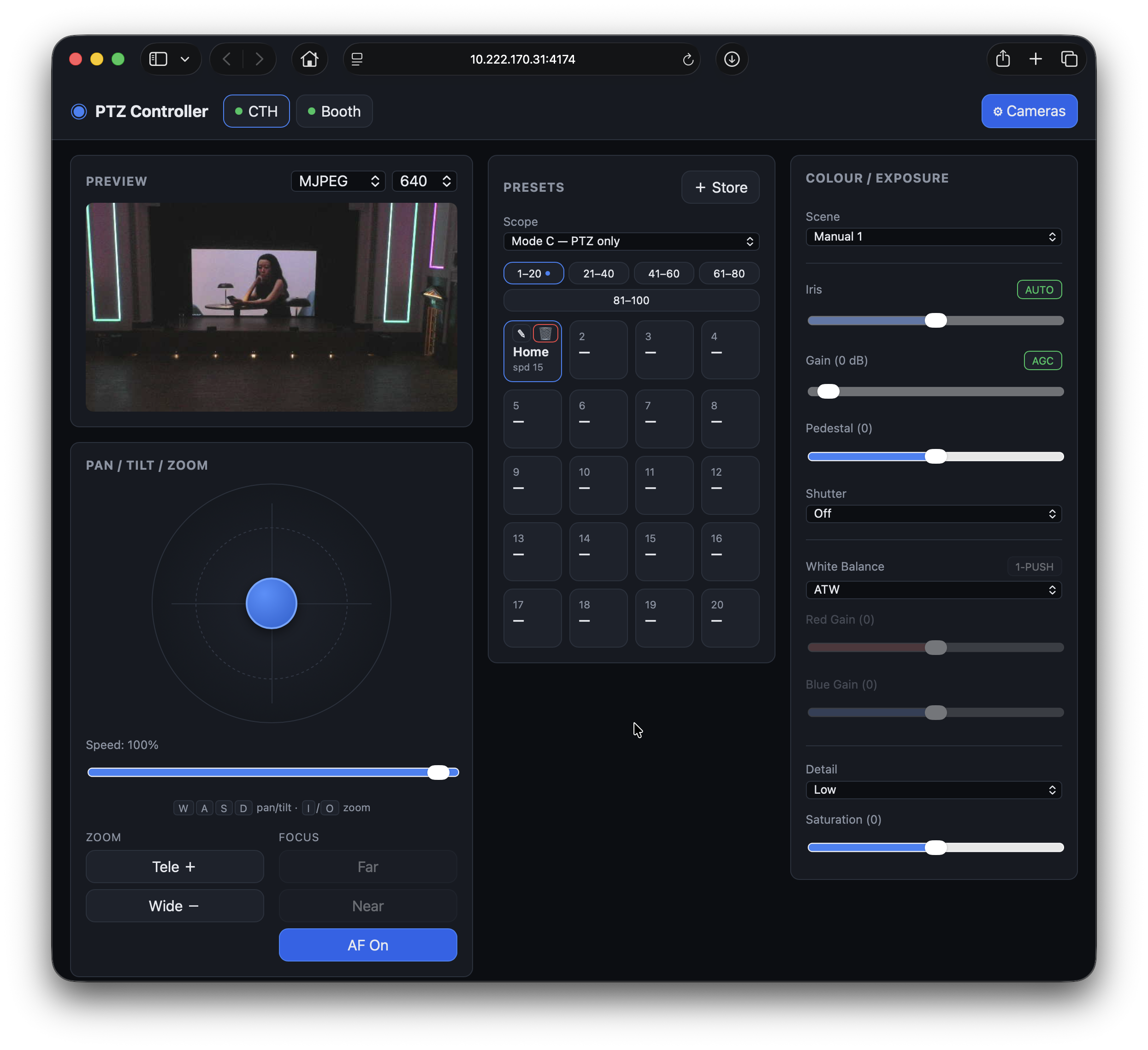Open the Shutter Off dropdown

pyautogui.click(x=934, y=514)
